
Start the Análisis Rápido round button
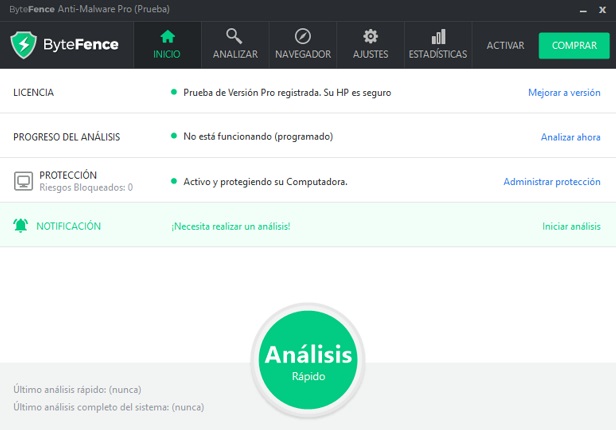[x=308, y=360]
